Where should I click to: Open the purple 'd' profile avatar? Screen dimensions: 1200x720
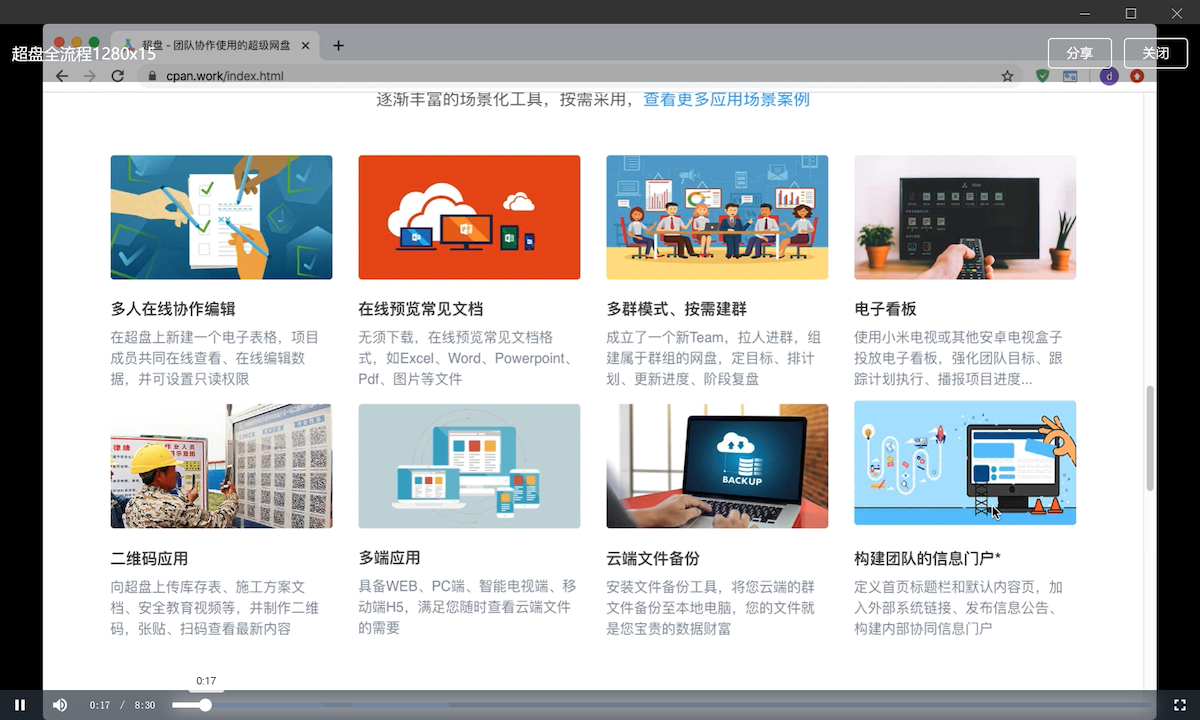1108,76
